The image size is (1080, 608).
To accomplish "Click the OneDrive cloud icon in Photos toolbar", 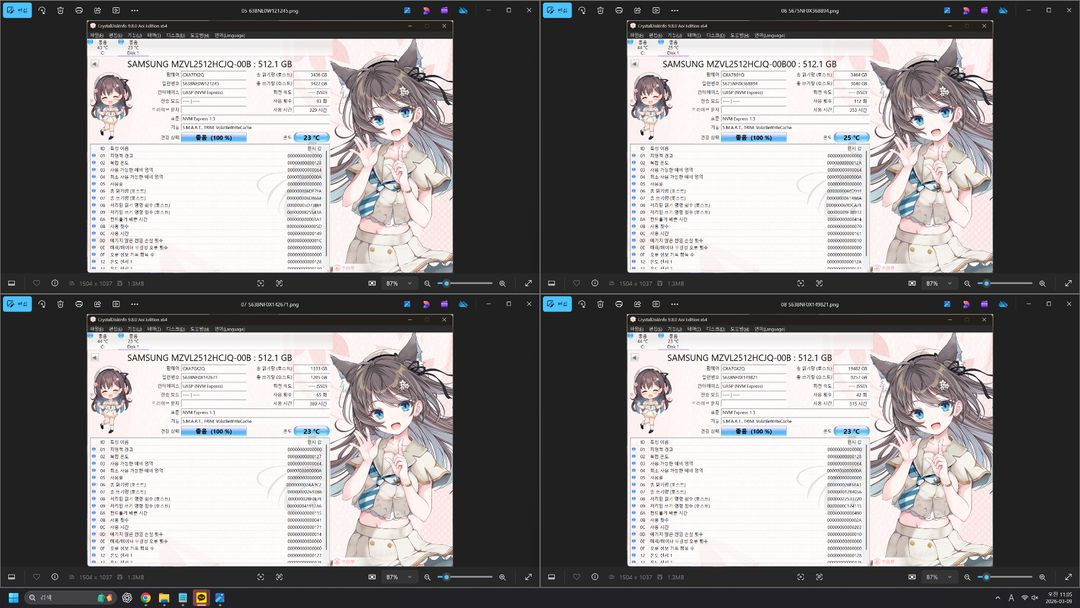I will pyautogui.click(x=463, y=10).
